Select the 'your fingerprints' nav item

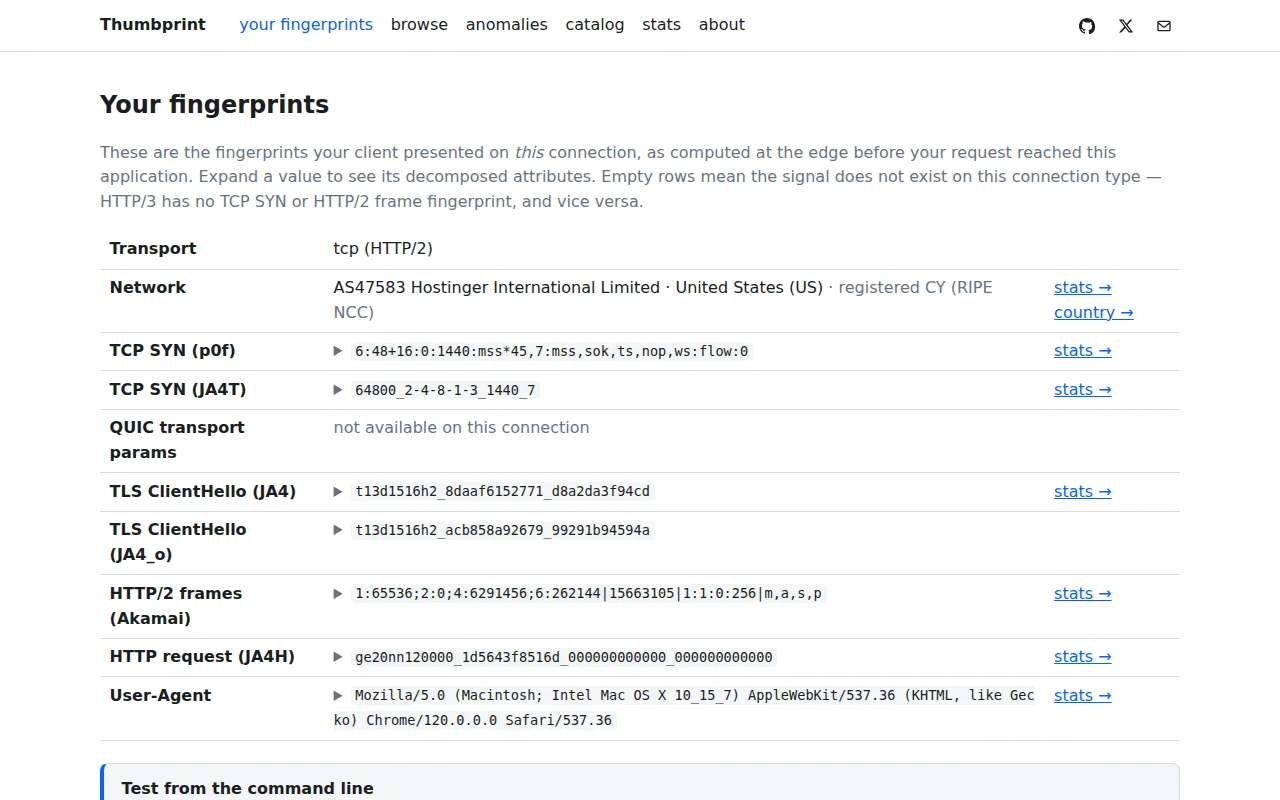pyautogui.click(x=306, y=25)
